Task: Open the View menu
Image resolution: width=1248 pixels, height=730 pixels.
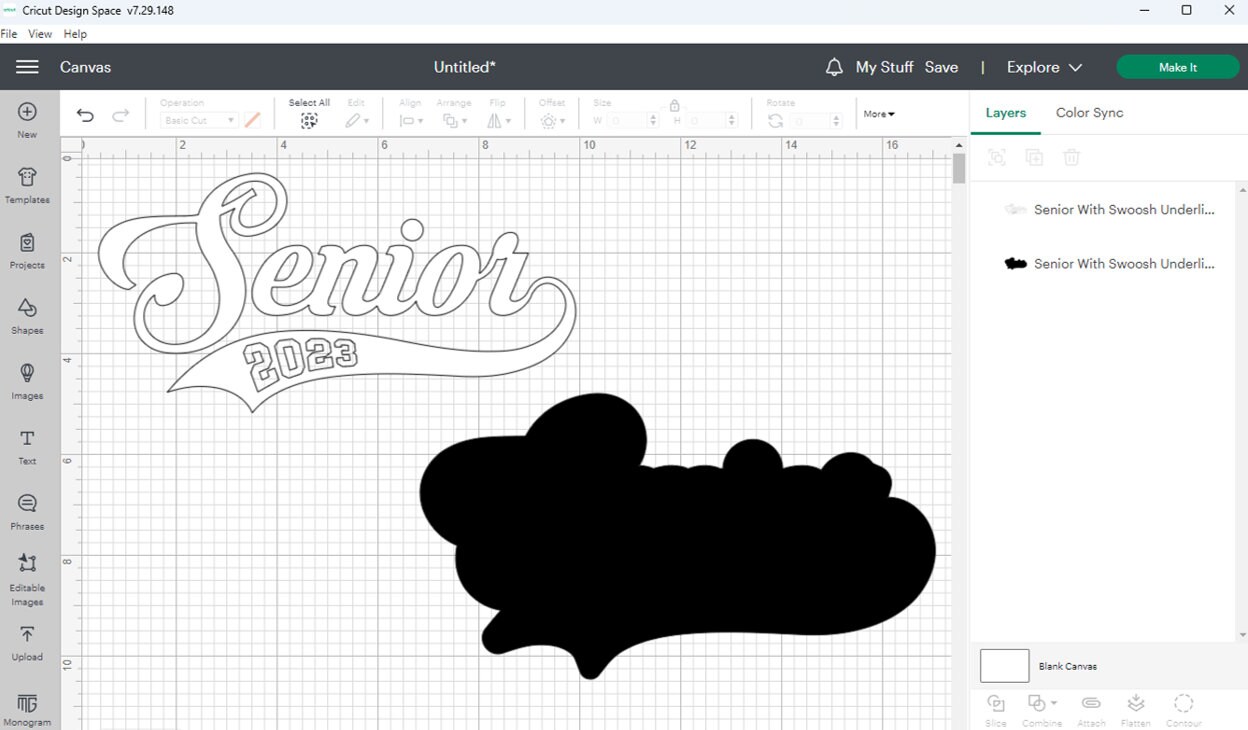Action: [39, 33]
